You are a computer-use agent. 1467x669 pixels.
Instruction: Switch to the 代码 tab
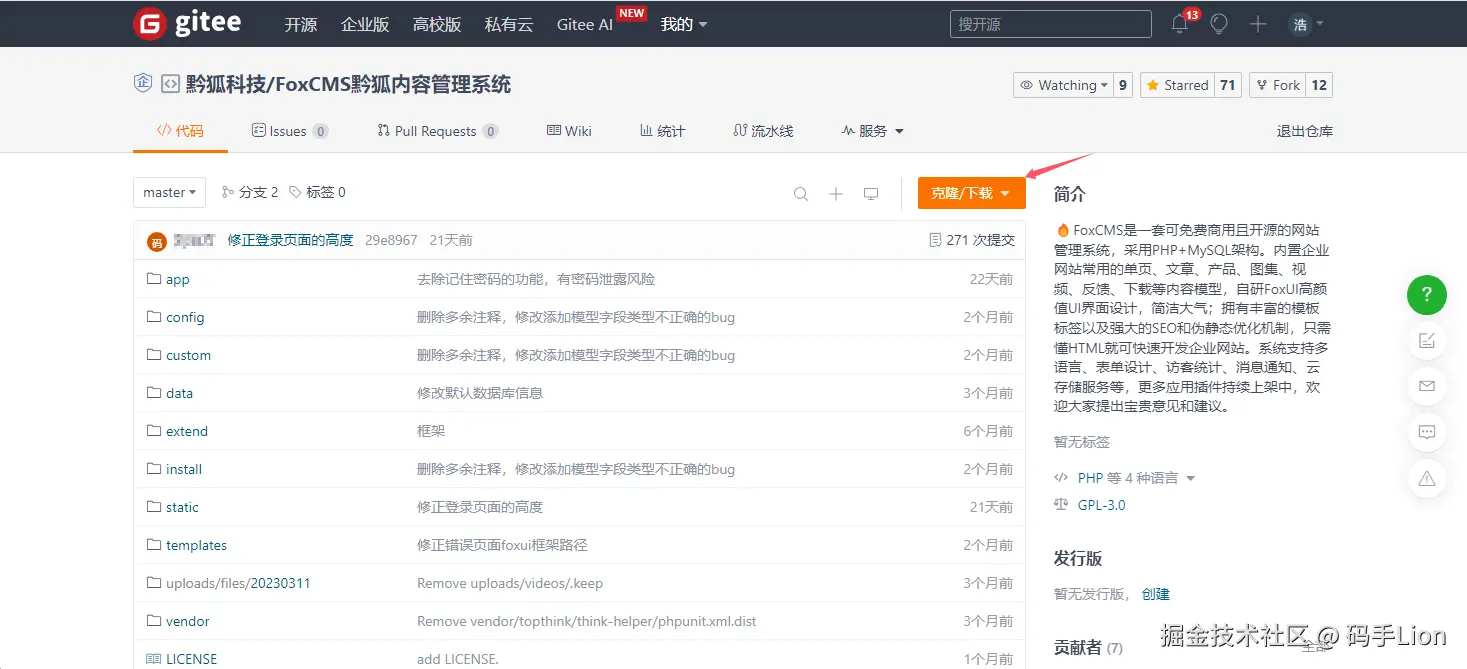[x=180, y=131]
